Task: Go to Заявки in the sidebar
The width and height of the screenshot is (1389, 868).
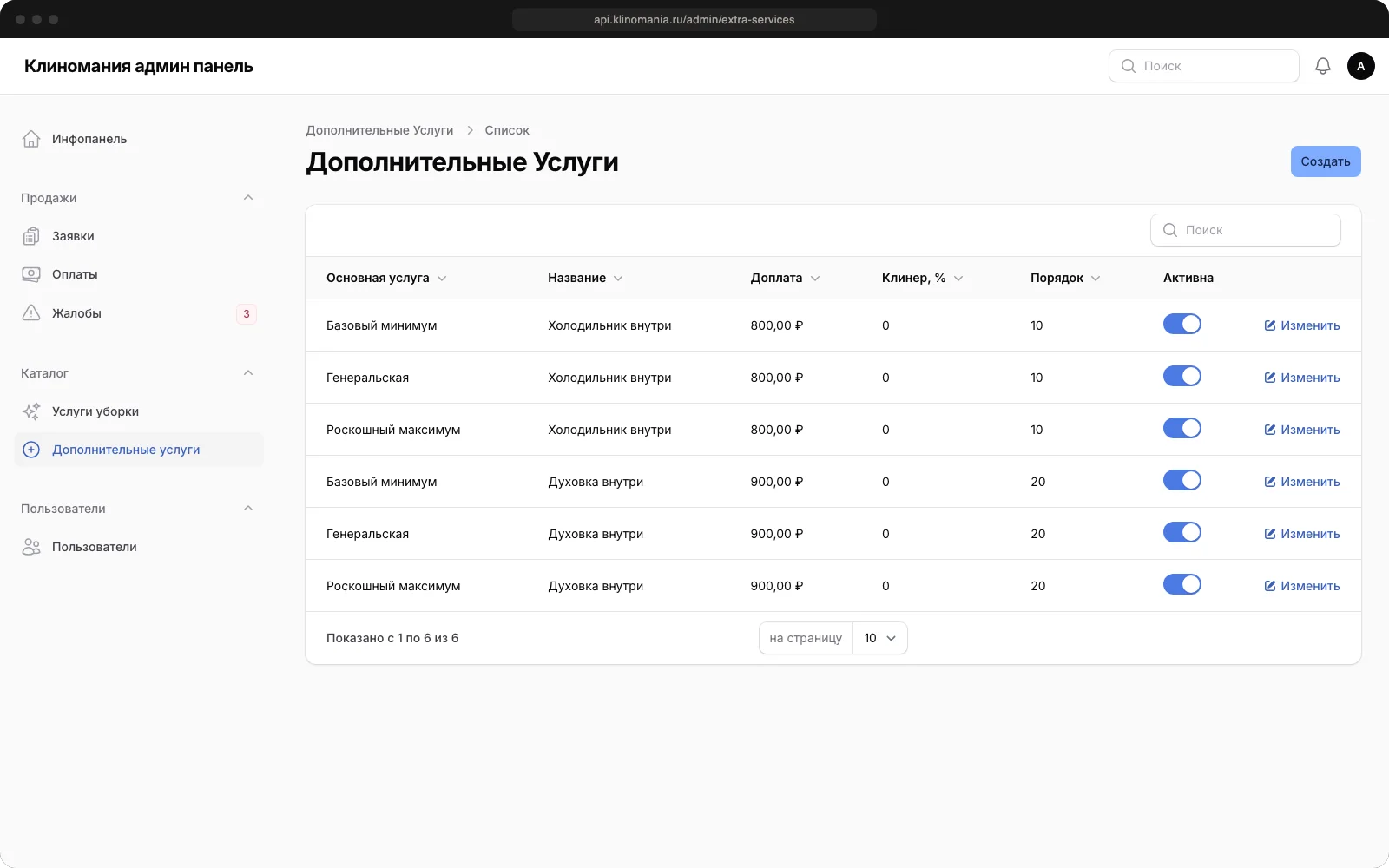Action: click(x=139, y=236)
